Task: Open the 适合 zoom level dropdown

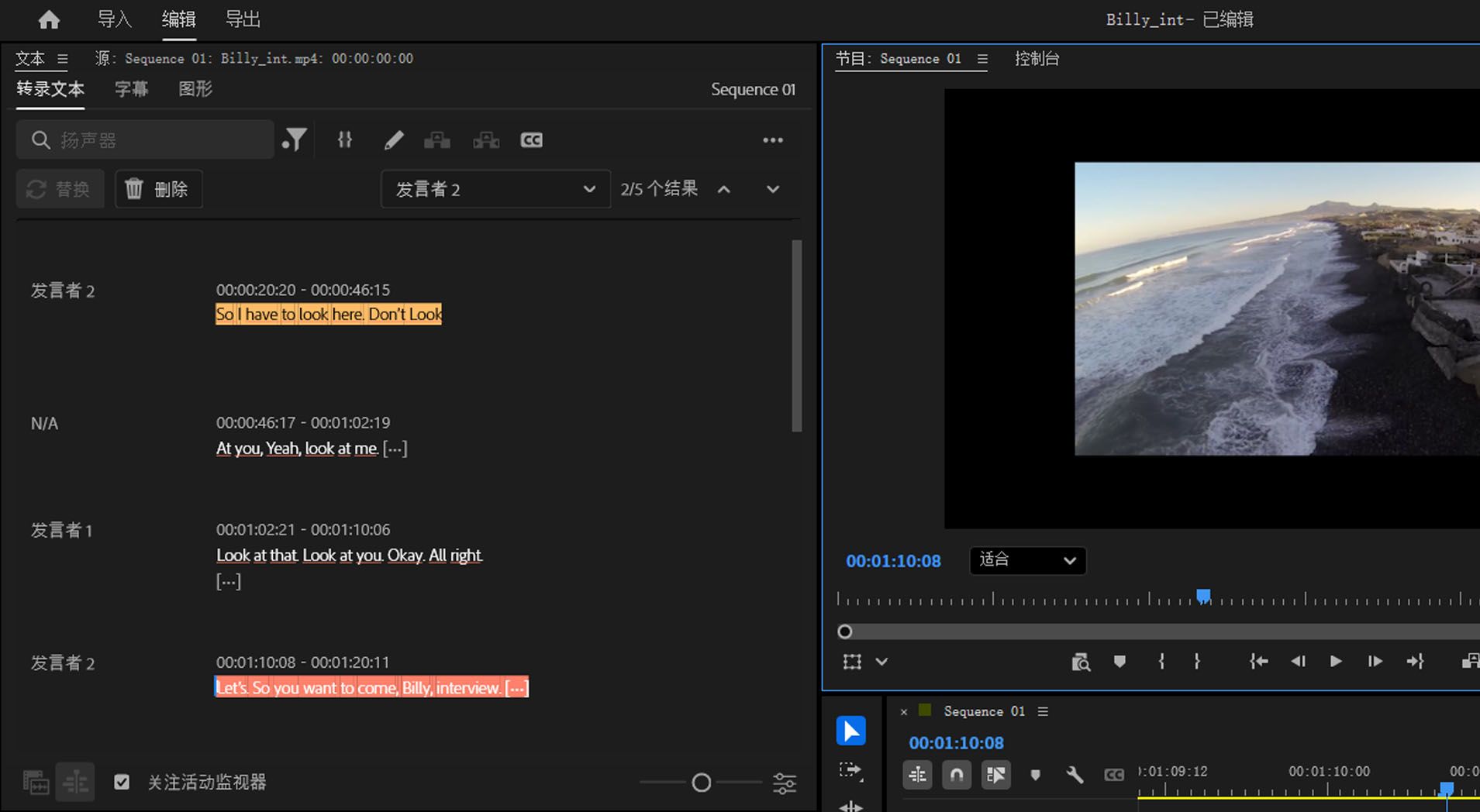Action: pyautogui.click(x=1027, y=560)
